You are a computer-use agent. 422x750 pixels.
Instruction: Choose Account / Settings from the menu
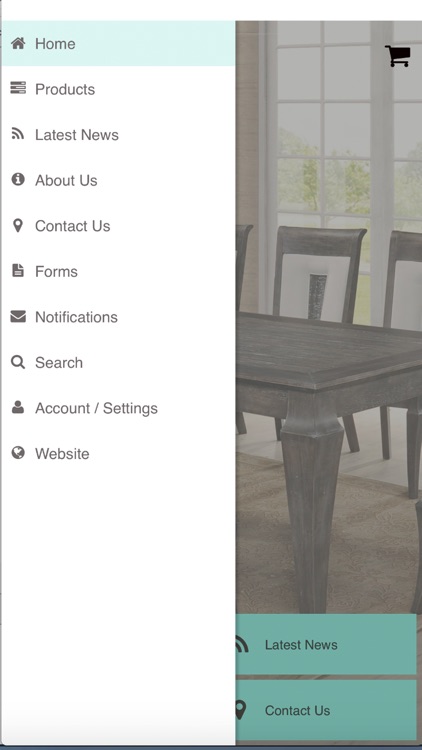point(118,408)
